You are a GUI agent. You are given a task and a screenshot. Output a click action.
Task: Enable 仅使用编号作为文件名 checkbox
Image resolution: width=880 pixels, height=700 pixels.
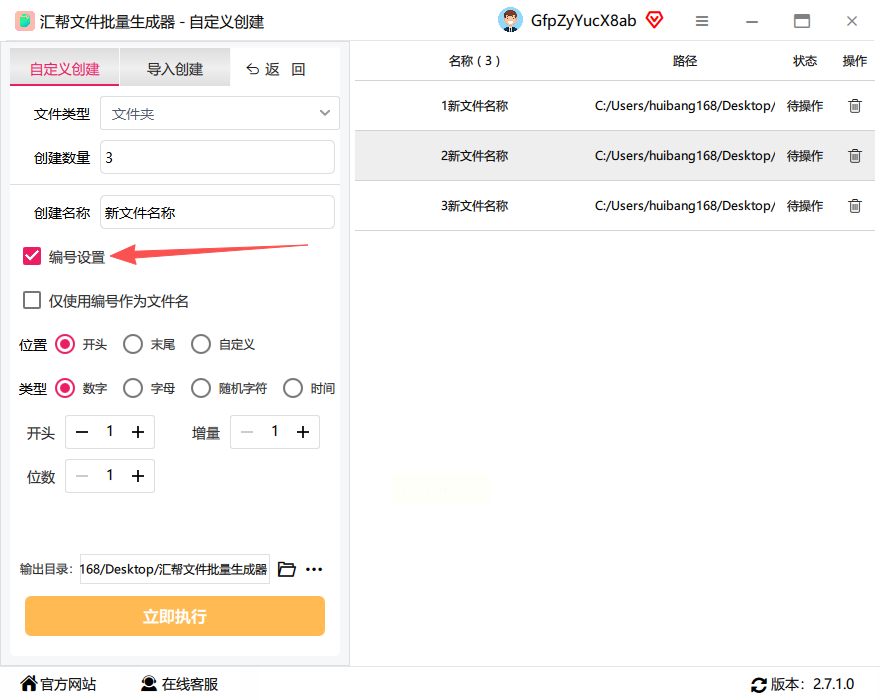(x=32, y=300)
